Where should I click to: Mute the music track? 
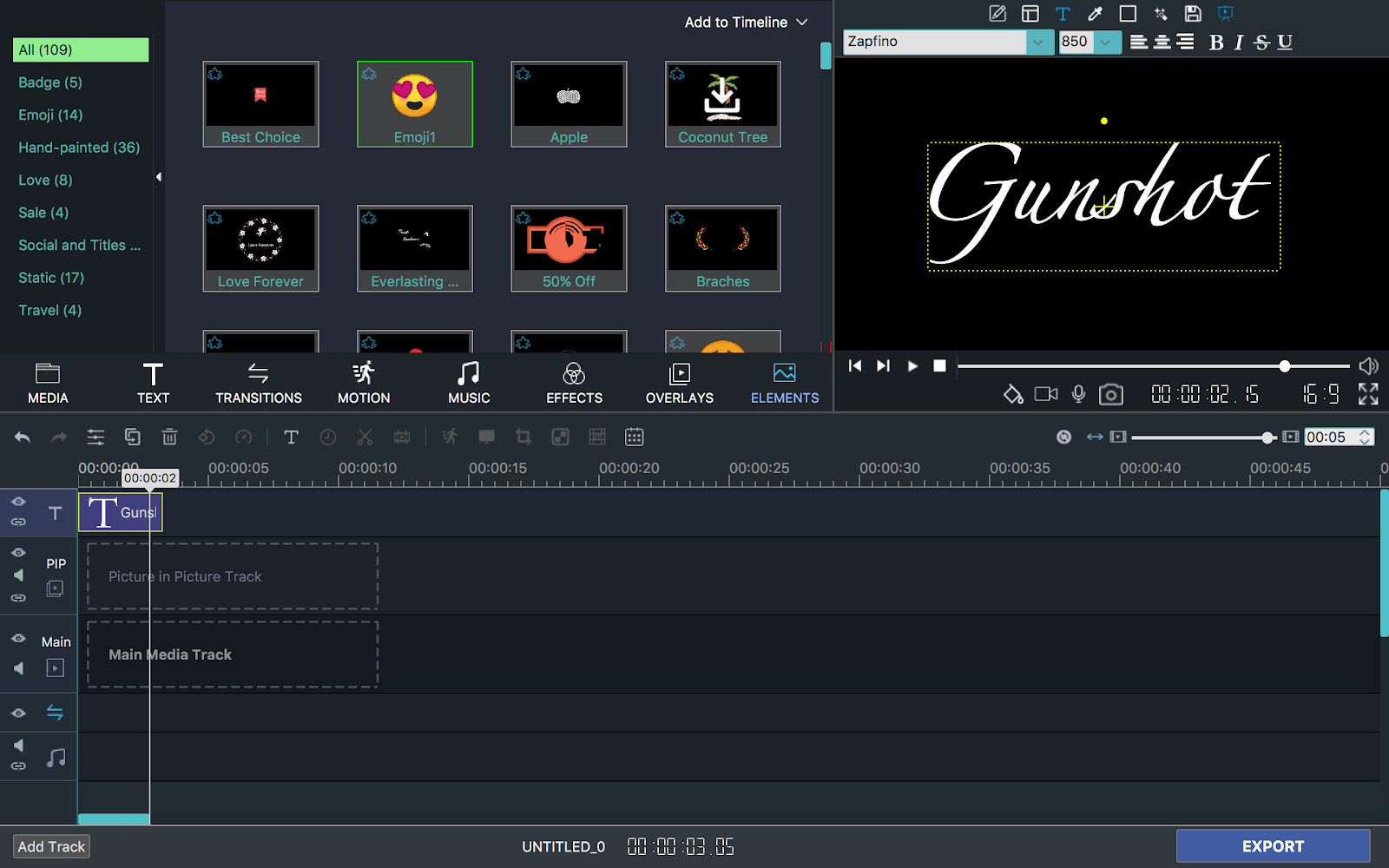(x=18, y=746)
